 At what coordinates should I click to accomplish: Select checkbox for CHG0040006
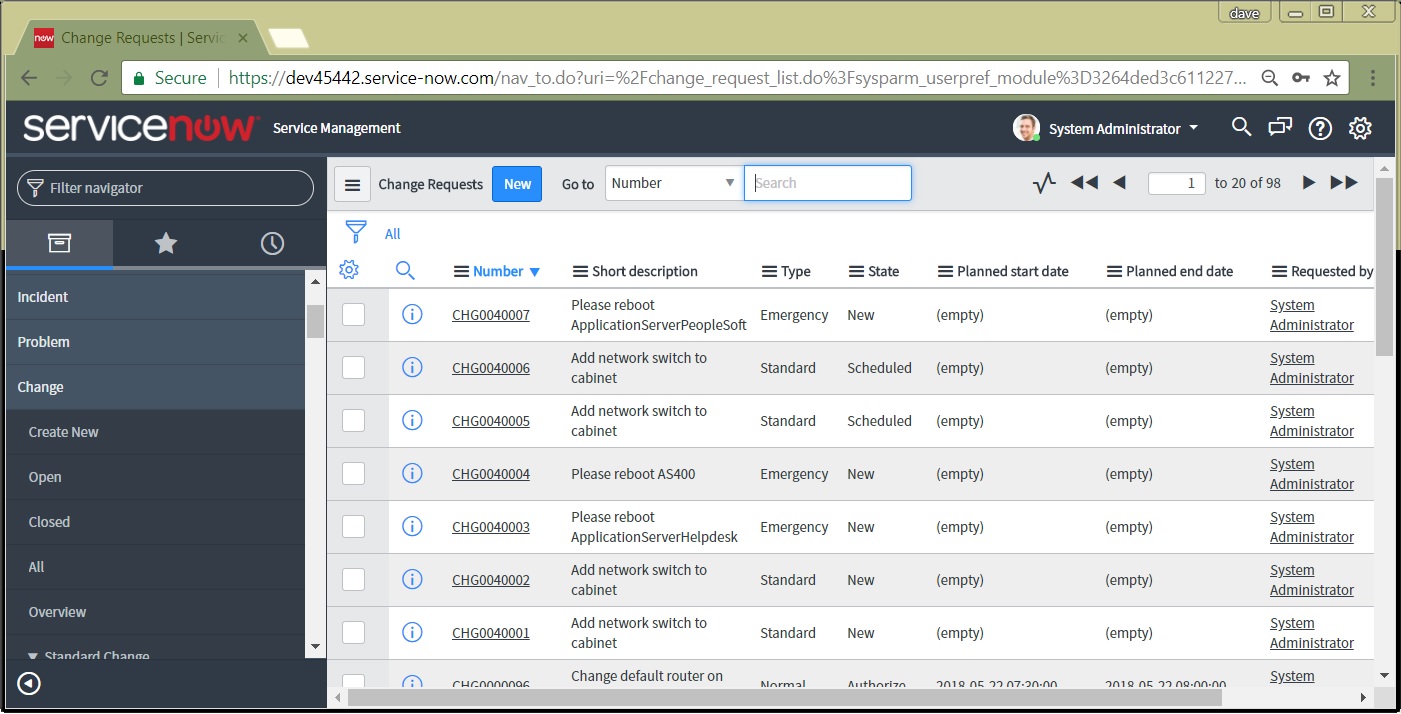pyautogui.click(x=353, y=367)
